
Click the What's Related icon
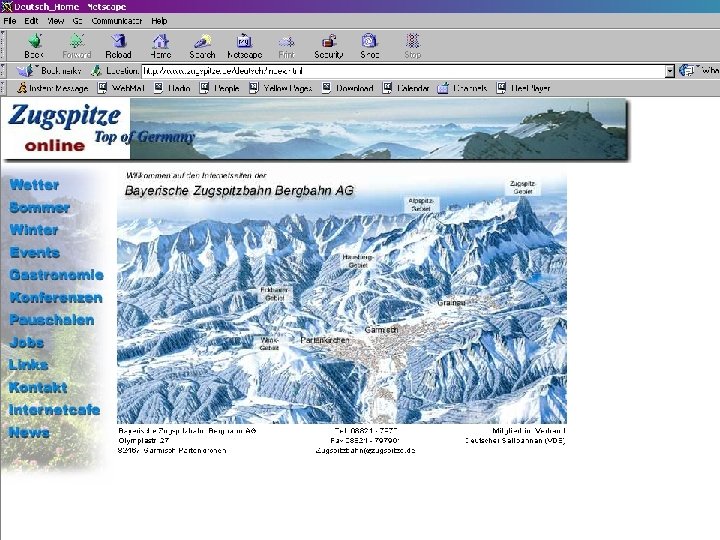click(686, 71)
